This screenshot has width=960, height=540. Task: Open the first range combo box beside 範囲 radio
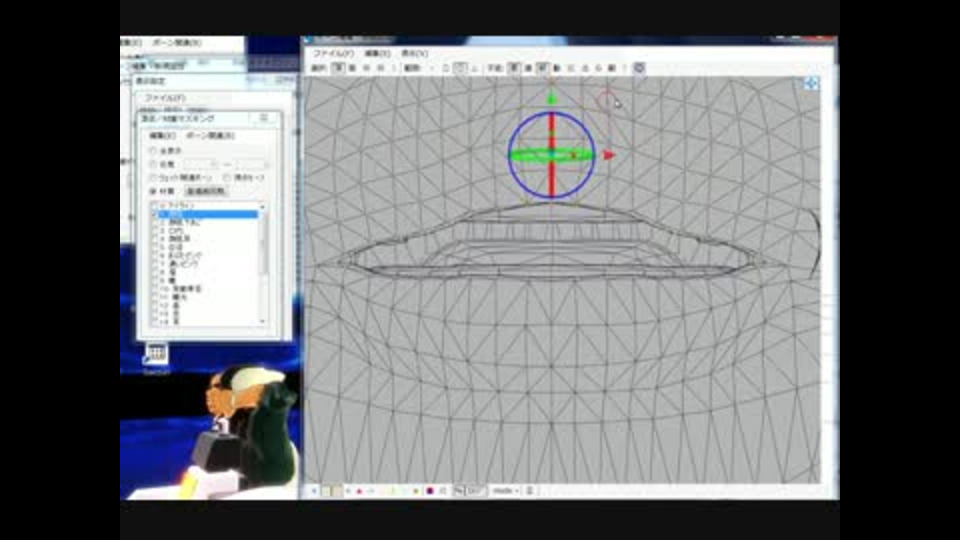click(200, 164)
